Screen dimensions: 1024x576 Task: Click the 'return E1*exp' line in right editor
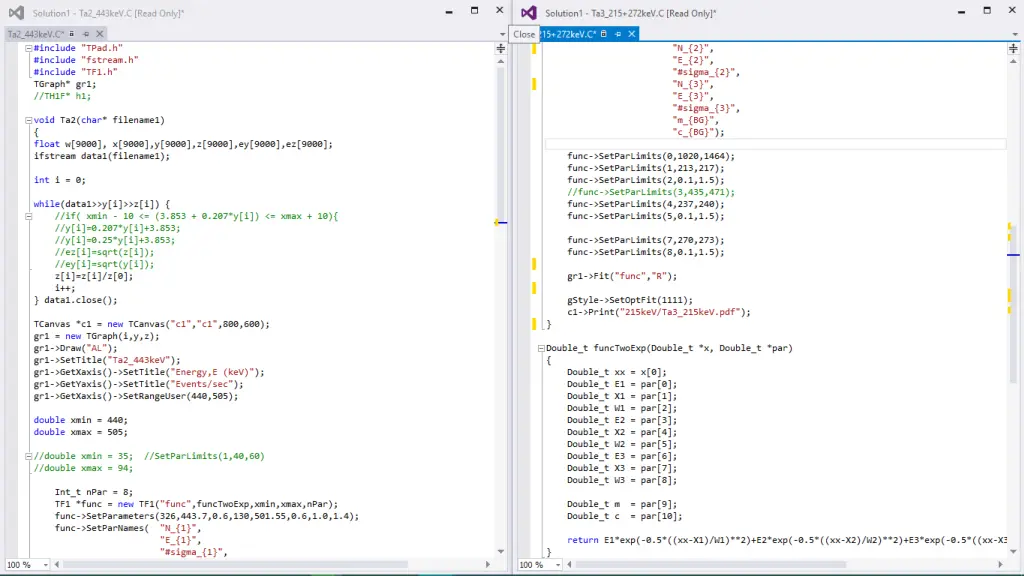(x=786, y=540)
